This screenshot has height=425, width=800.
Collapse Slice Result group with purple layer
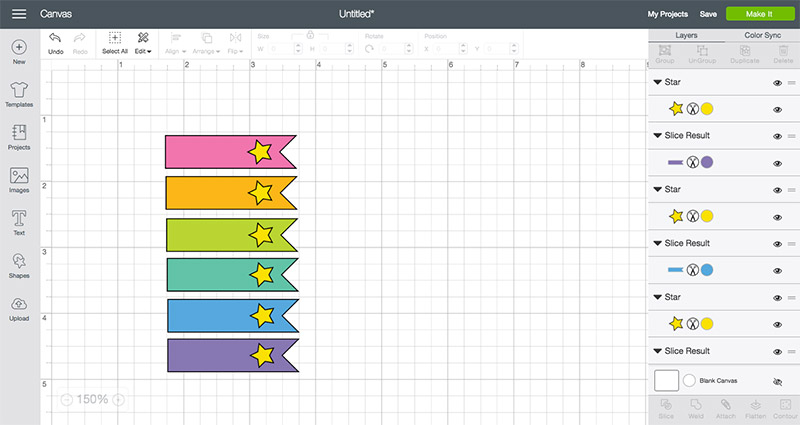658,135
